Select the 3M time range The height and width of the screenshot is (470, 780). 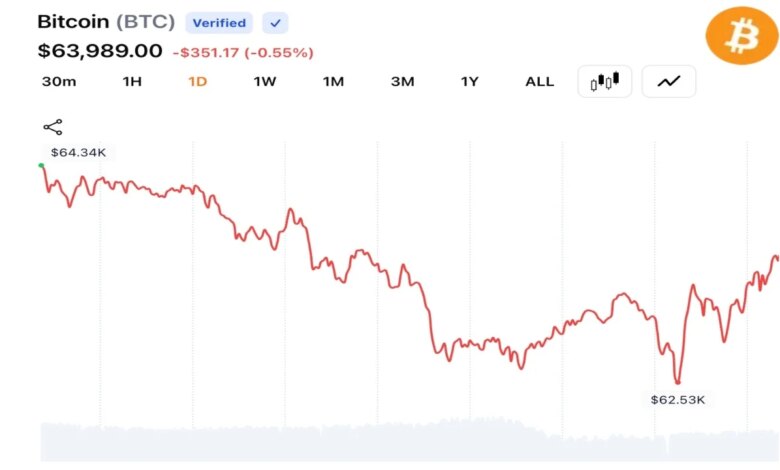pos(402,82)
